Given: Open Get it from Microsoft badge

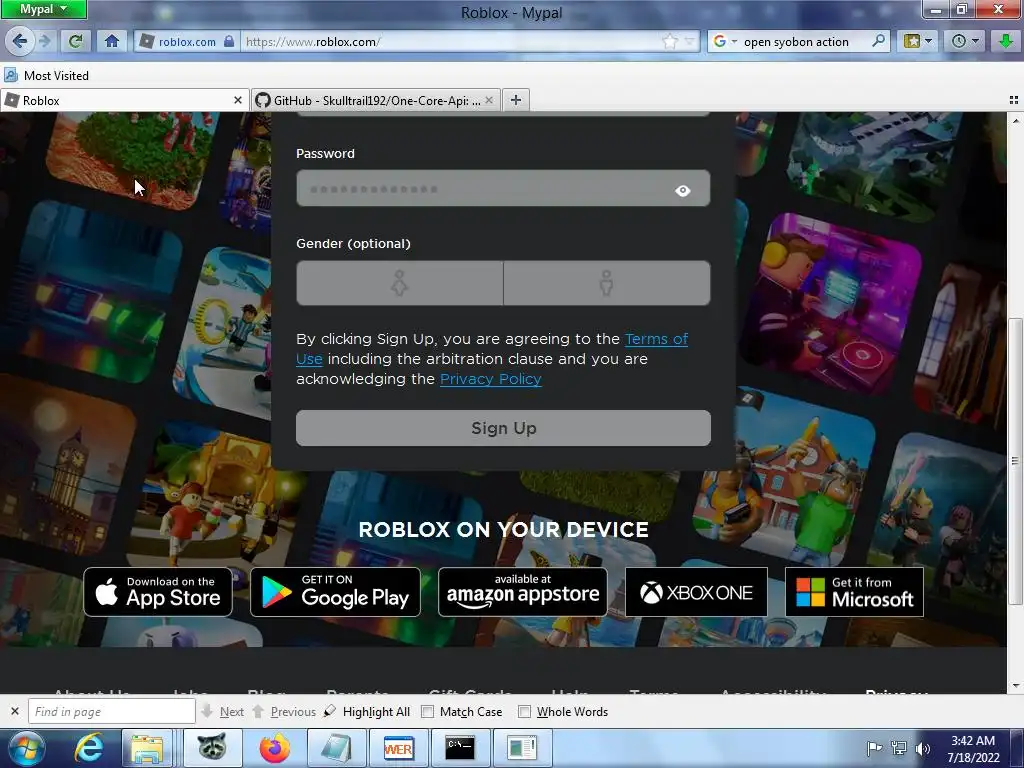Looking at the screenshot, I should (854, 592).
